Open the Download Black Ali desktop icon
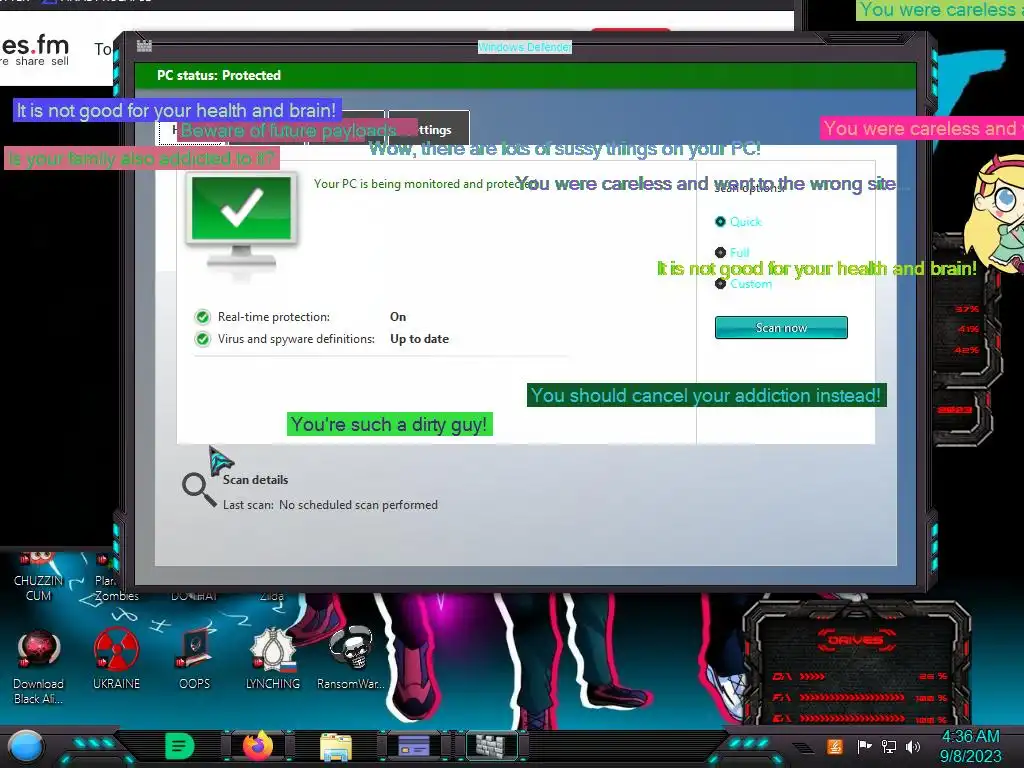The image size is (1024, 768). tap(39, 666)
